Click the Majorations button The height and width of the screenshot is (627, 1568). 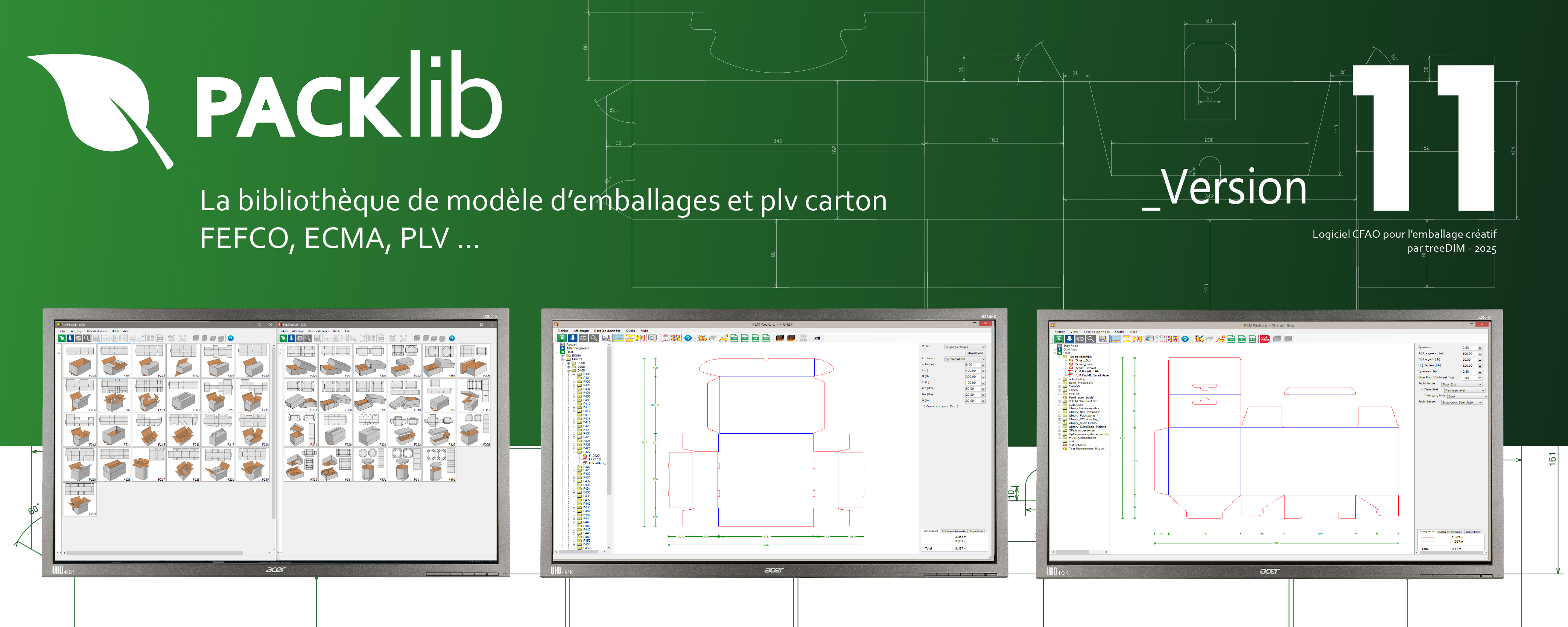click(x=976, y=353)
